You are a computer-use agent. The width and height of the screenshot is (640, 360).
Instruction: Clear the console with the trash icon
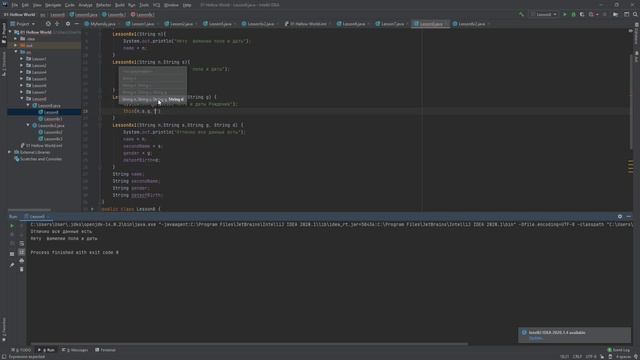point(22,269)
